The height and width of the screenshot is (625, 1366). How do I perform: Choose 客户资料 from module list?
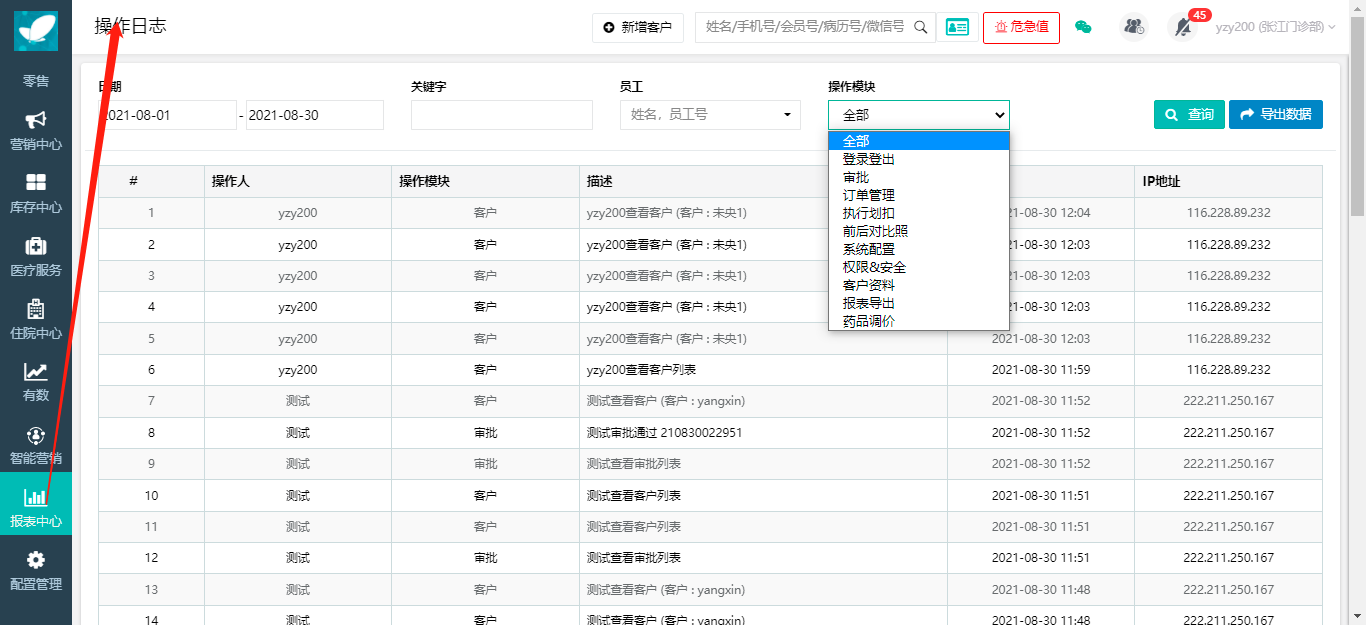919,285
